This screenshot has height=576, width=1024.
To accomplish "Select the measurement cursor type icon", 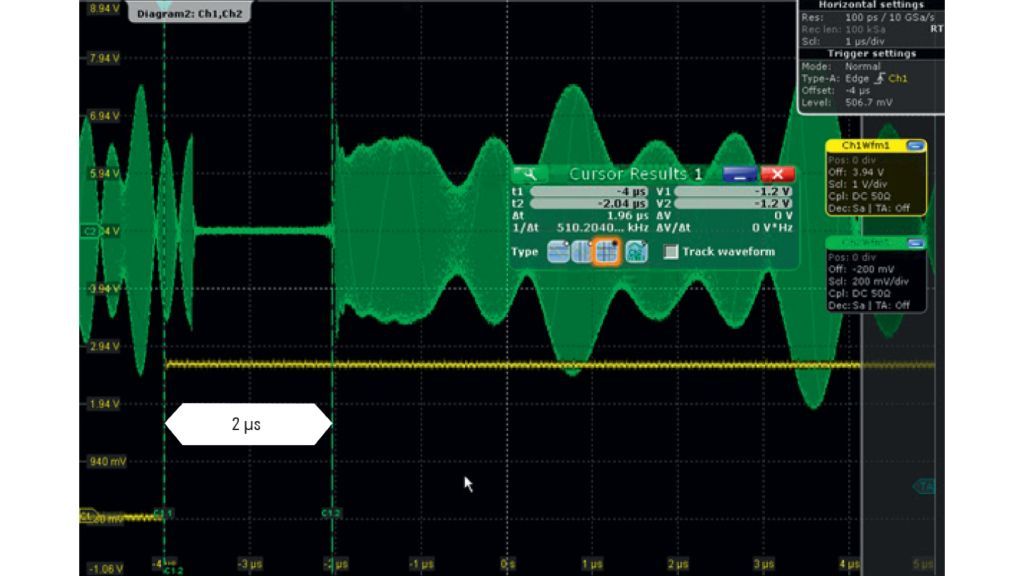I will tap(636, 252).
